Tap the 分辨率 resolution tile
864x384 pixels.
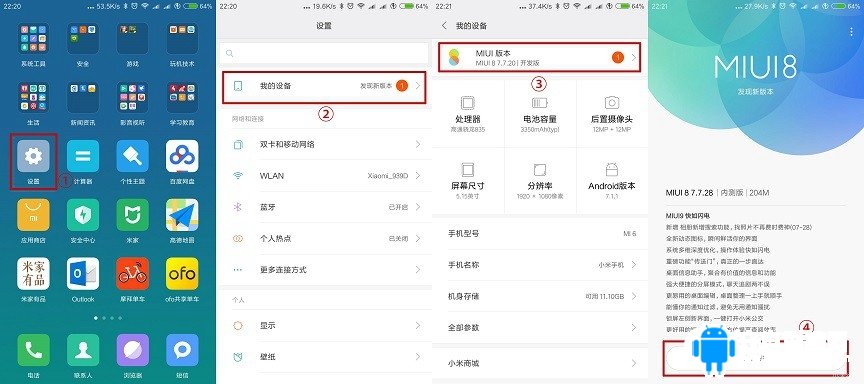(x=540, y=181)
